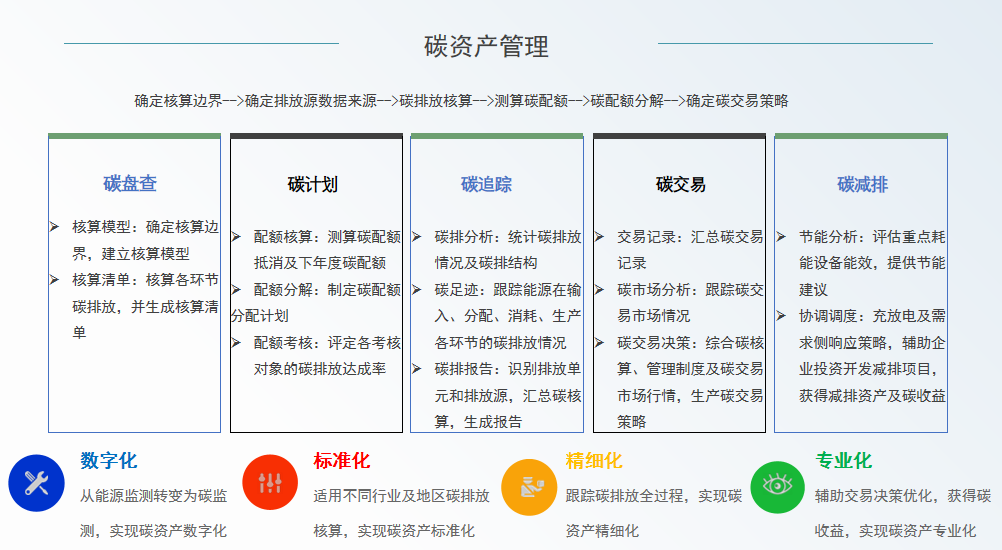This screenshot has width=1002, height=550.
Task: Click the 标准化 heading text
Action: click(x=341, y=461)
